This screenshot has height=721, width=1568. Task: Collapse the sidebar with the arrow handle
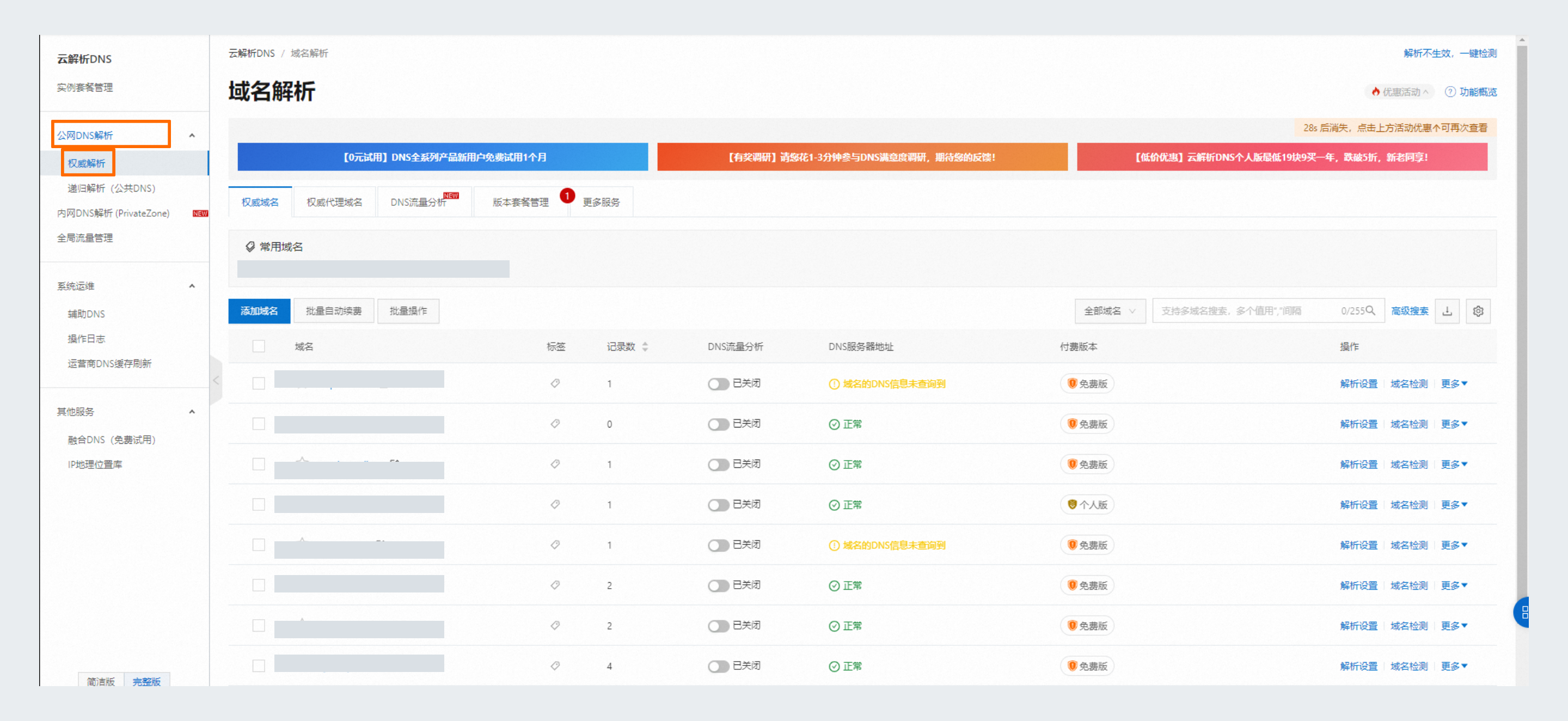216,381
